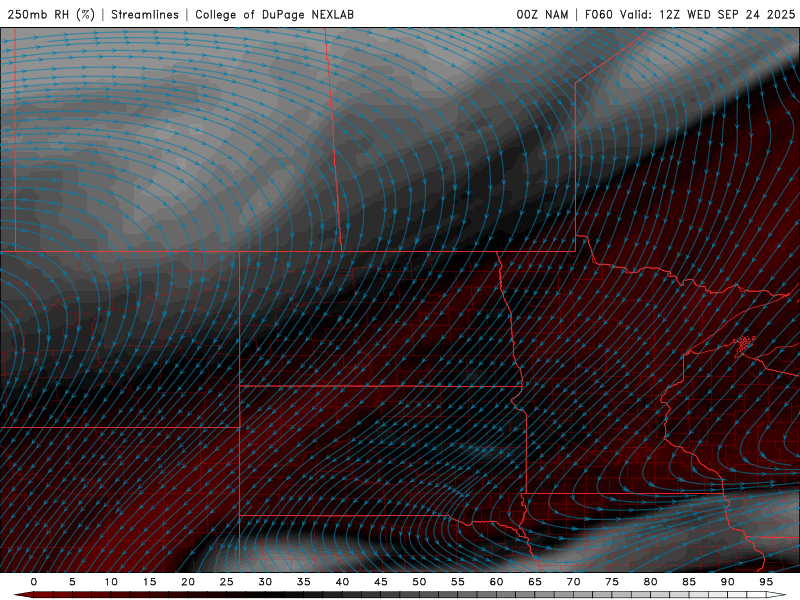Click the colorbar label "35"
Viewport: 800px width, 600px height.
click(304, 582)
